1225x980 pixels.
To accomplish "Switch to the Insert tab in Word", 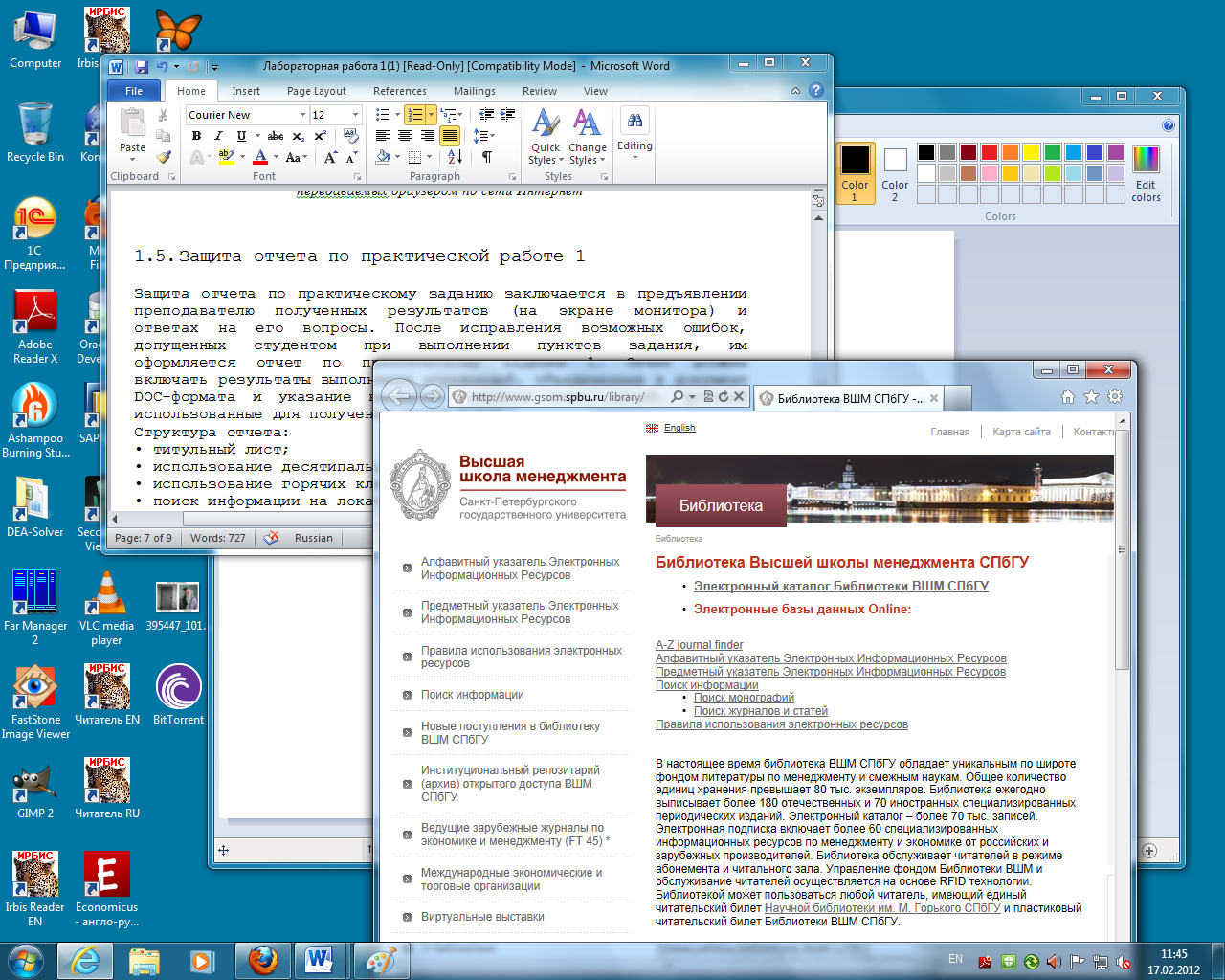I will point(246,91).
